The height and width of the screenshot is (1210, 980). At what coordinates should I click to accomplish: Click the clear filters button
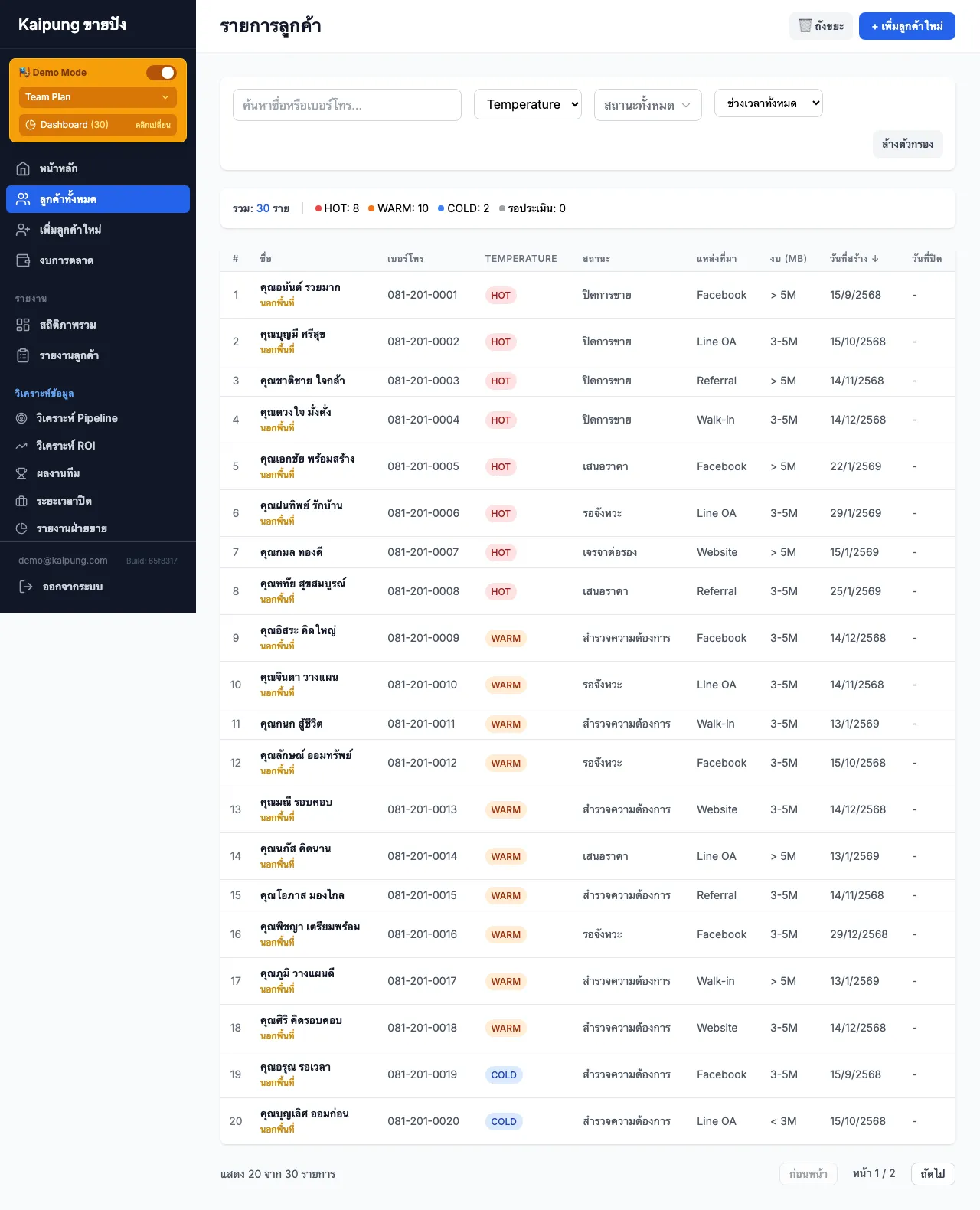907,144
